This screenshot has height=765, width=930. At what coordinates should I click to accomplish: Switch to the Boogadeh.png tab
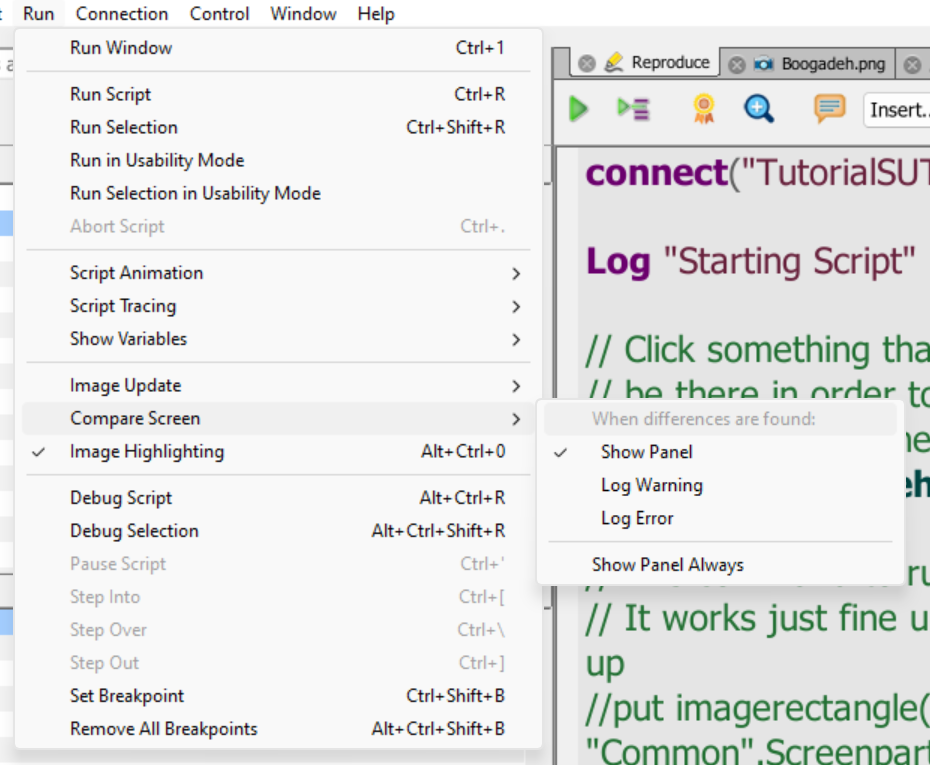click(x=832, y=63)
